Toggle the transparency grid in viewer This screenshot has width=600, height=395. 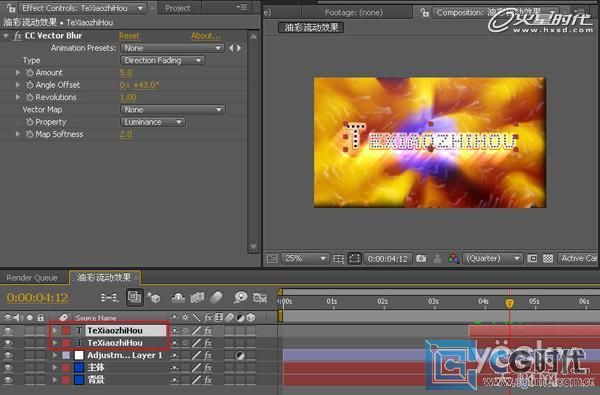pos(548,259)
